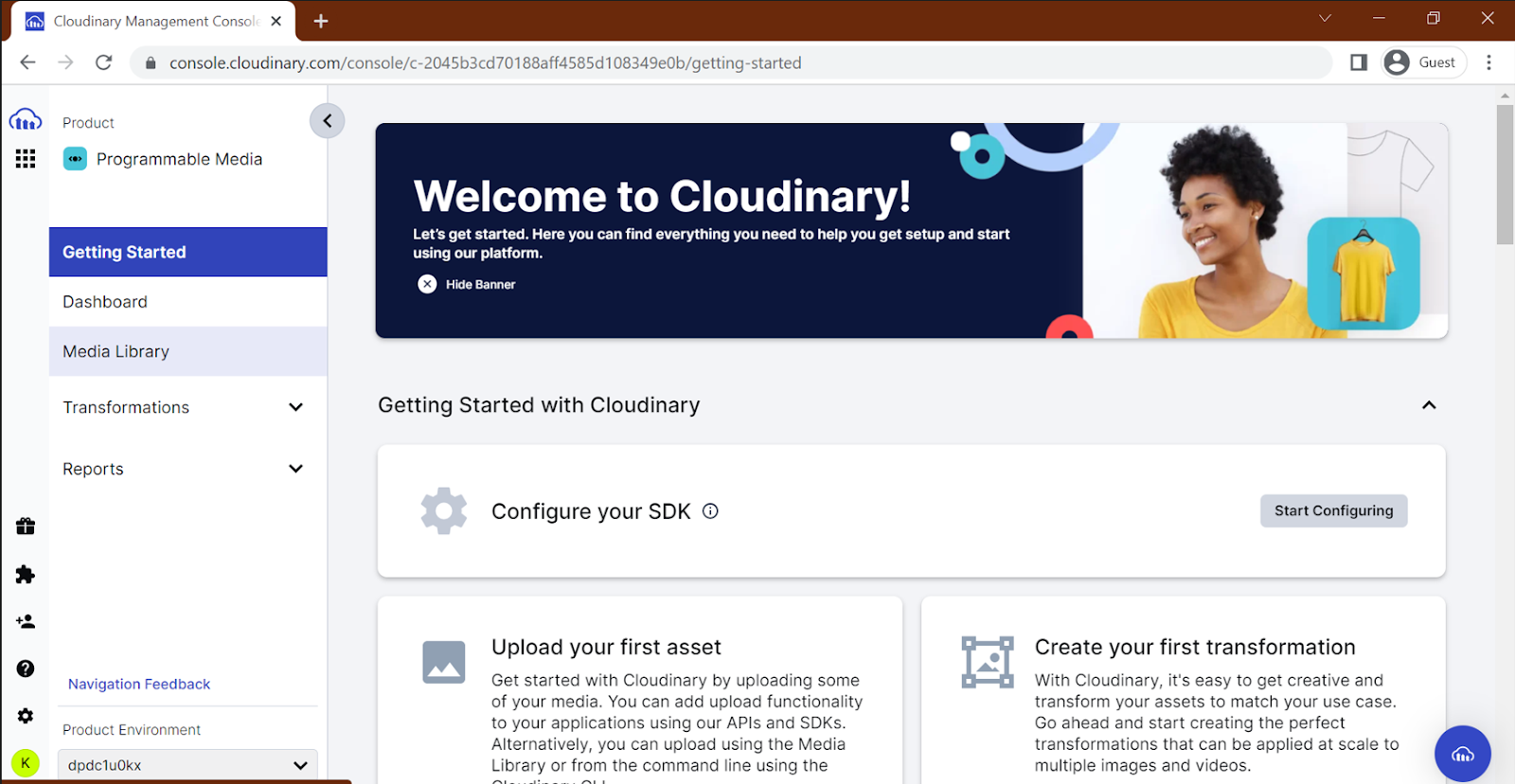
Task: Click the gear icon in Configure SDK card
Action: (x=444, y=511)
